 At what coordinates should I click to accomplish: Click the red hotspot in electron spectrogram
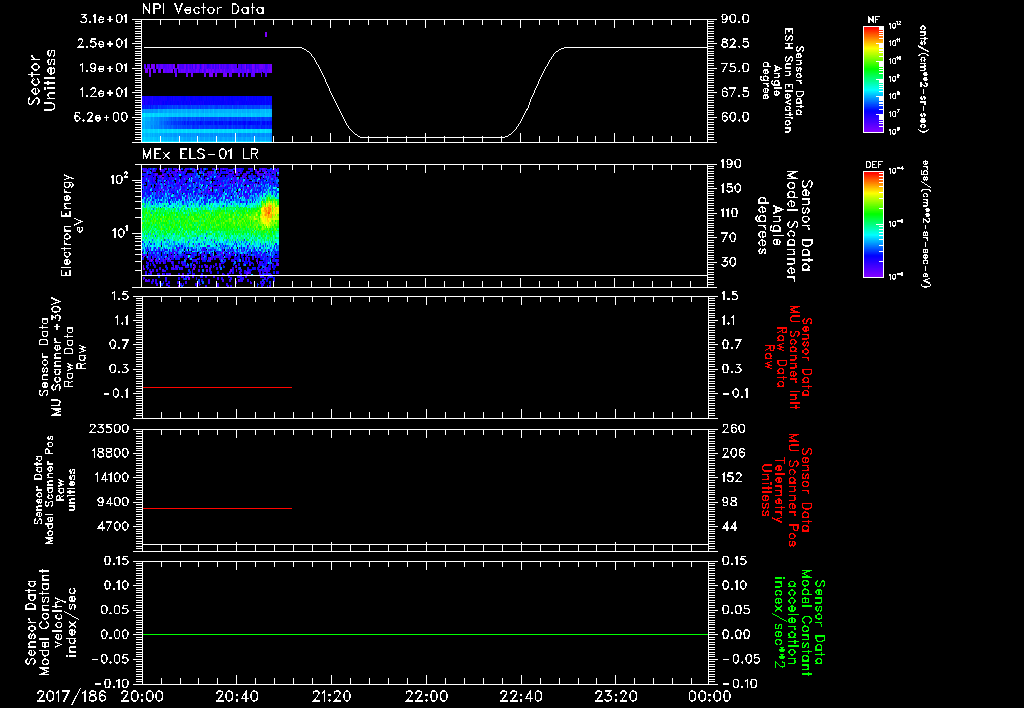pyautogui.click(x=268, y=214)
